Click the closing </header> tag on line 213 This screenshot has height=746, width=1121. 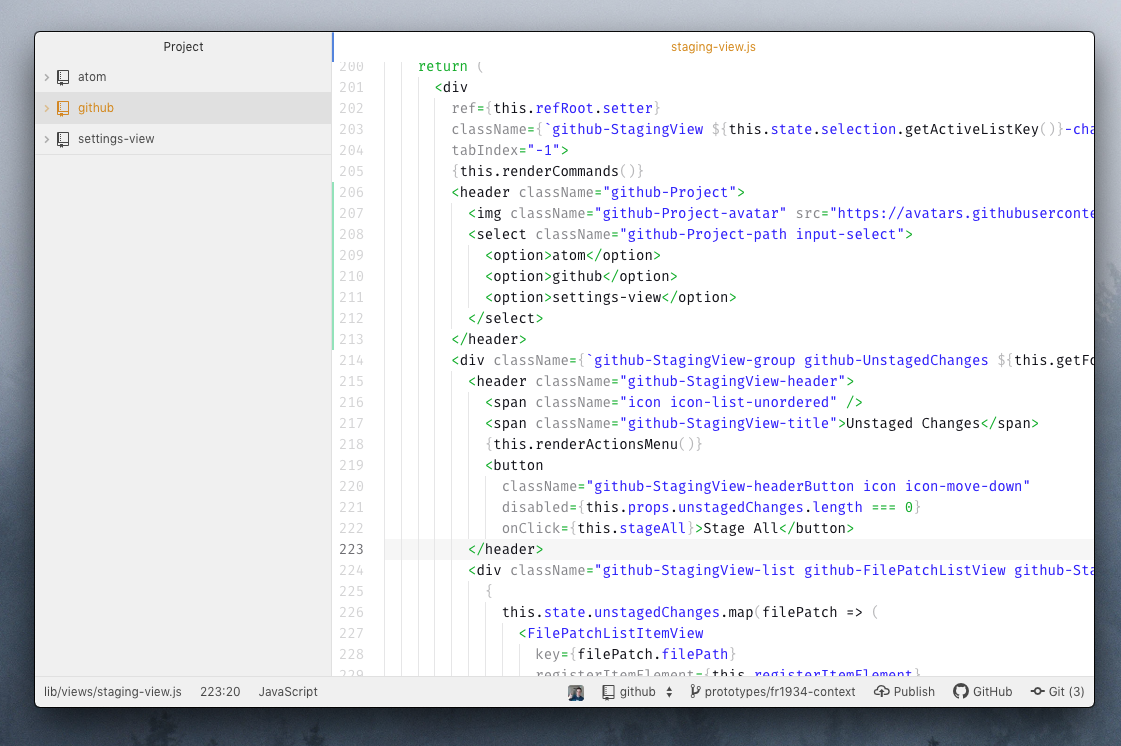[x=489, y=340]
